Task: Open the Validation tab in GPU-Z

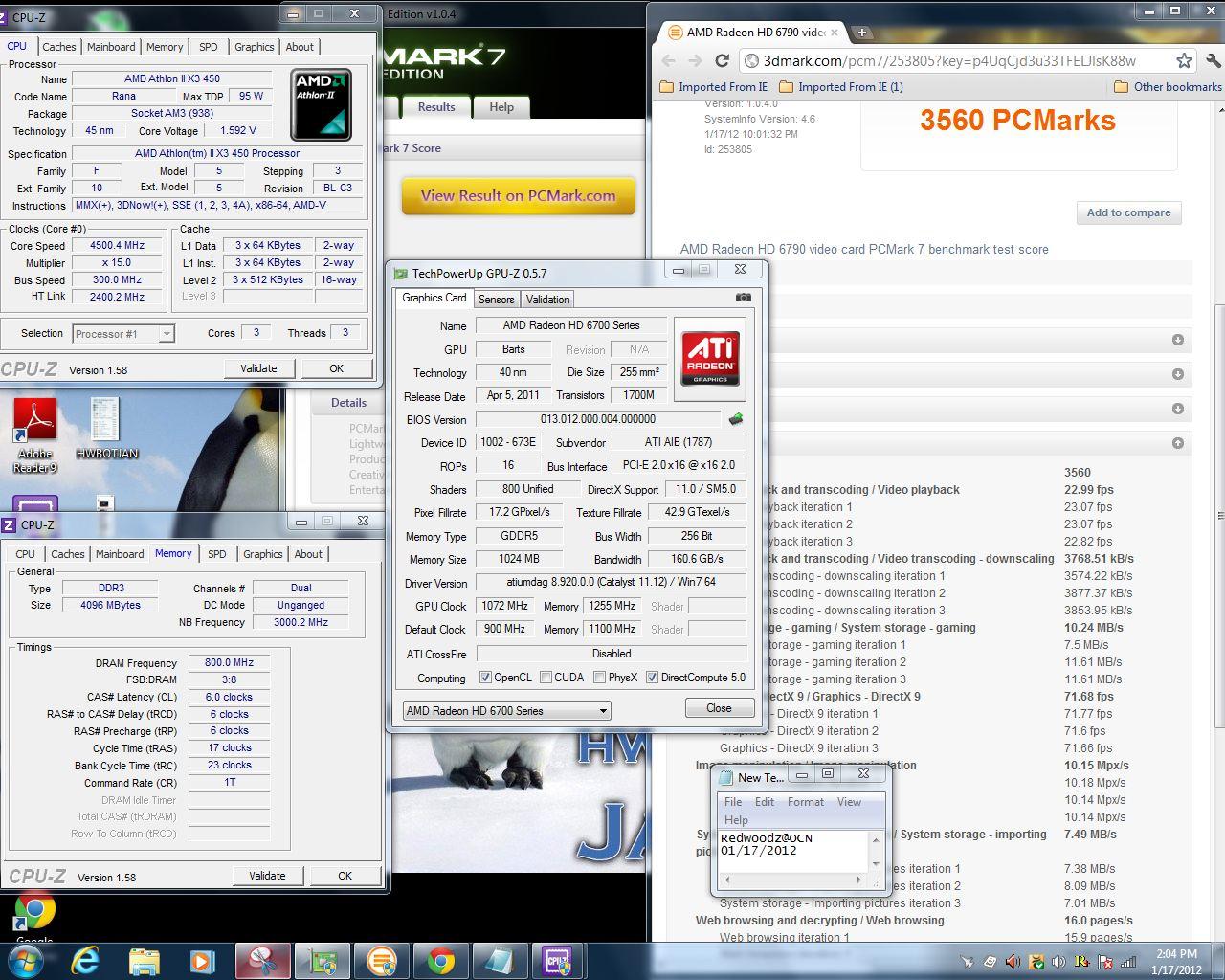Action: click(547, 300)
